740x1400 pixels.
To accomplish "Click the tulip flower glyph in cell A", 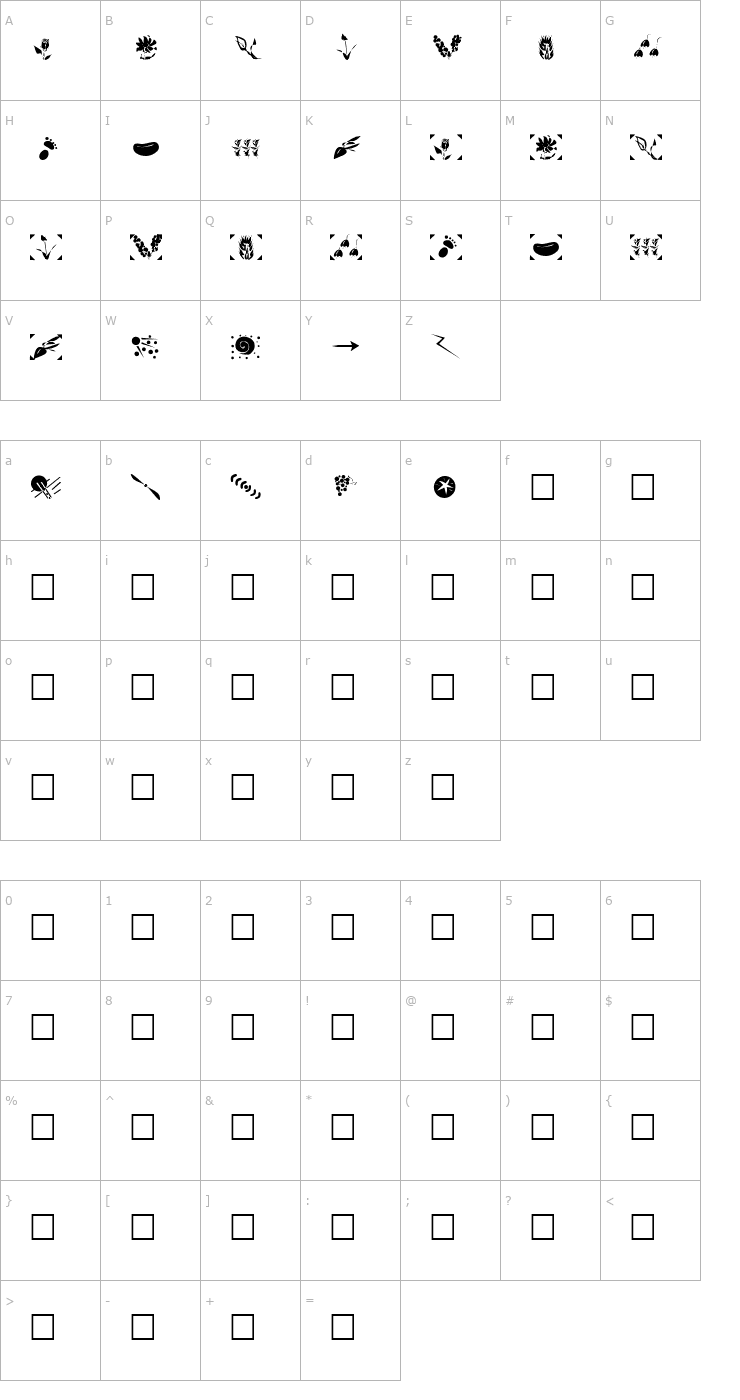I will (x=43, y=47).
